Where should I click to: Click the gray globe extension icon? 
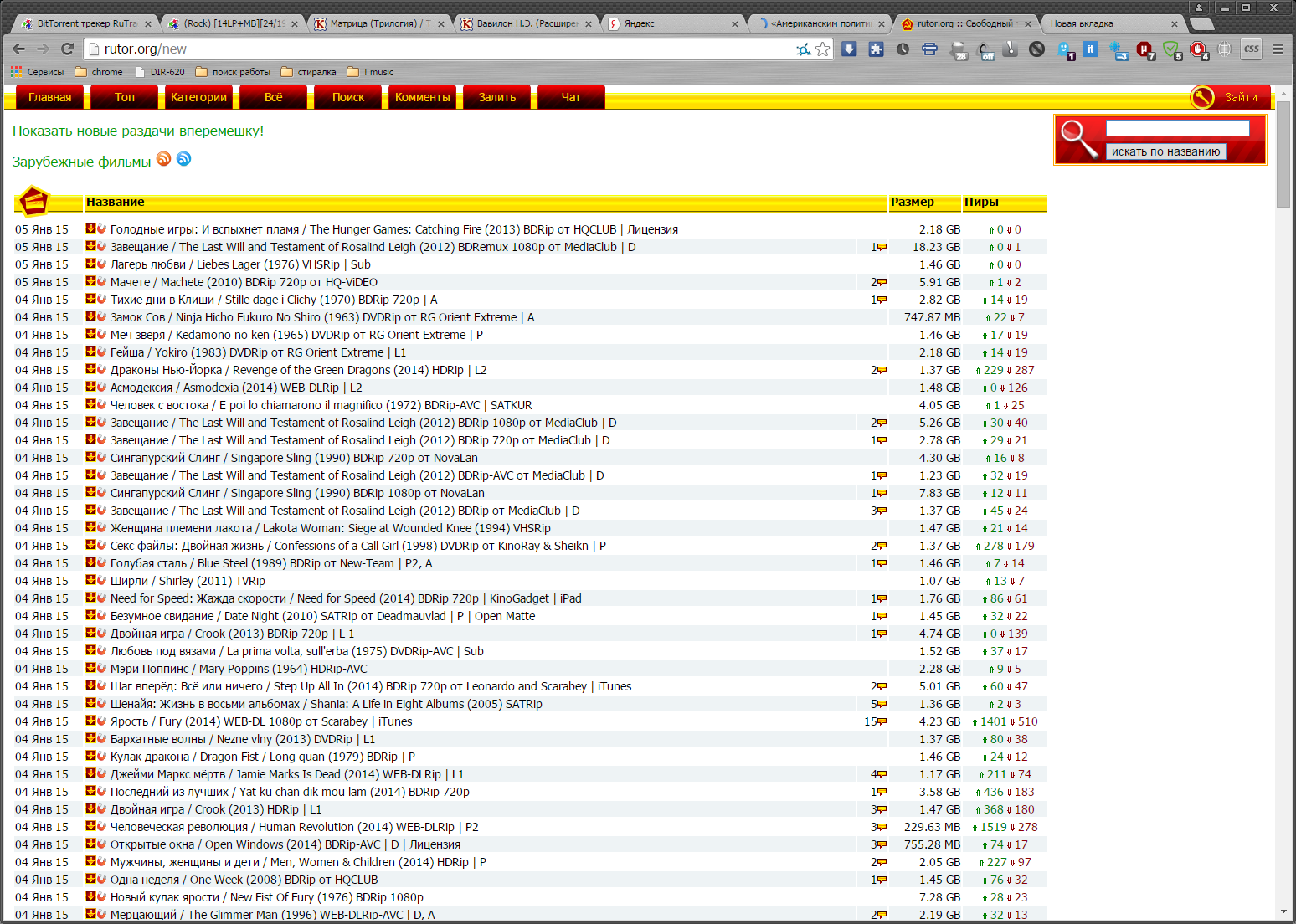point(1225,49)
